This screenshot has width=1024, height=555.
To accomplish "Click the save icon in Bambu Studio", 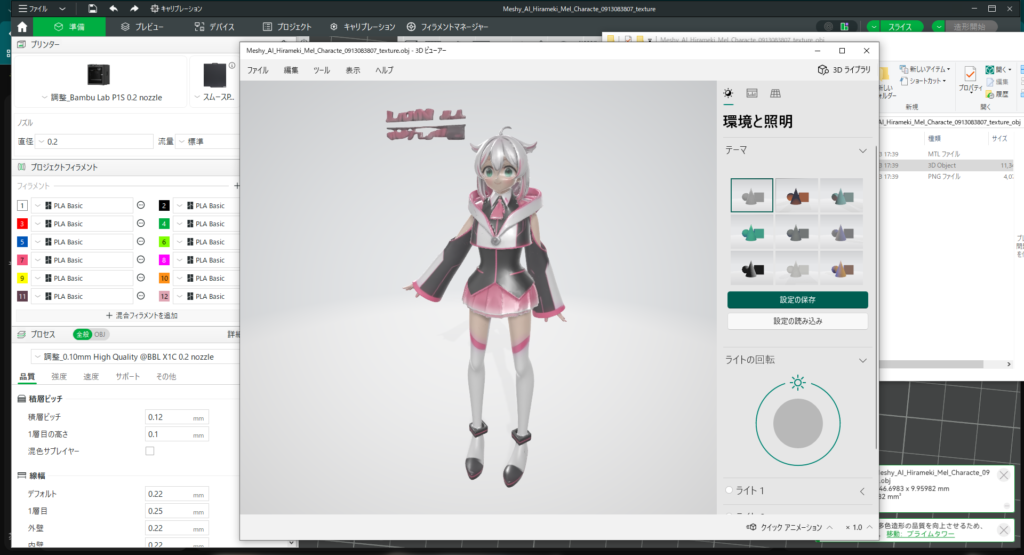I will 92,8.
